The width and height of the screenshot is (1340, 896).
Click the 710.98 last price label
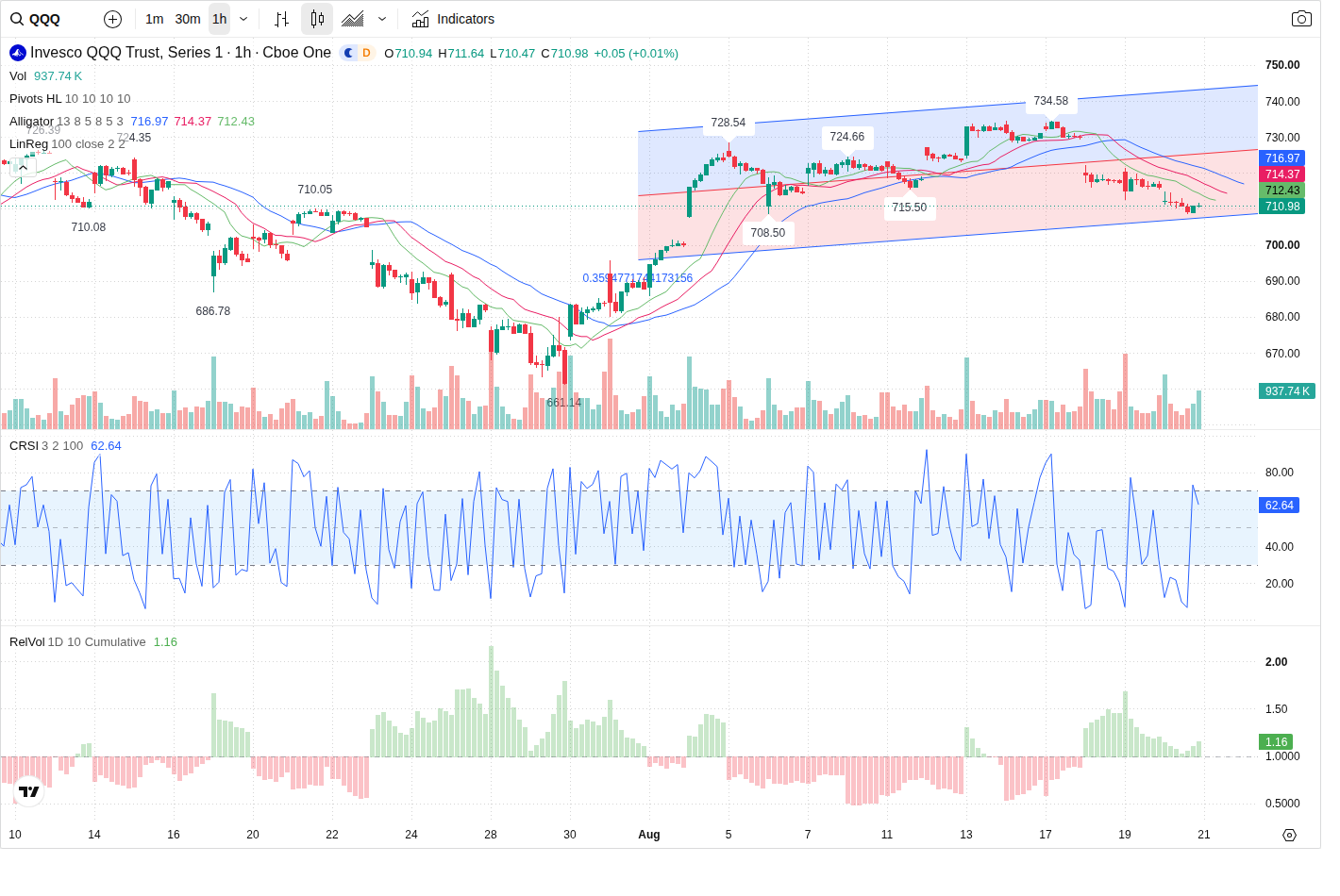1282,207
